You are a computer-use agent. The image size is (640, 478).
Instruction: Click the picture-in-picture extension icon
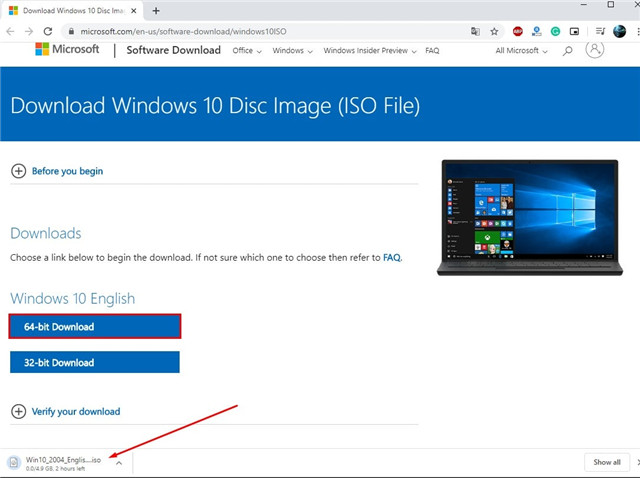tap(574, 31)
